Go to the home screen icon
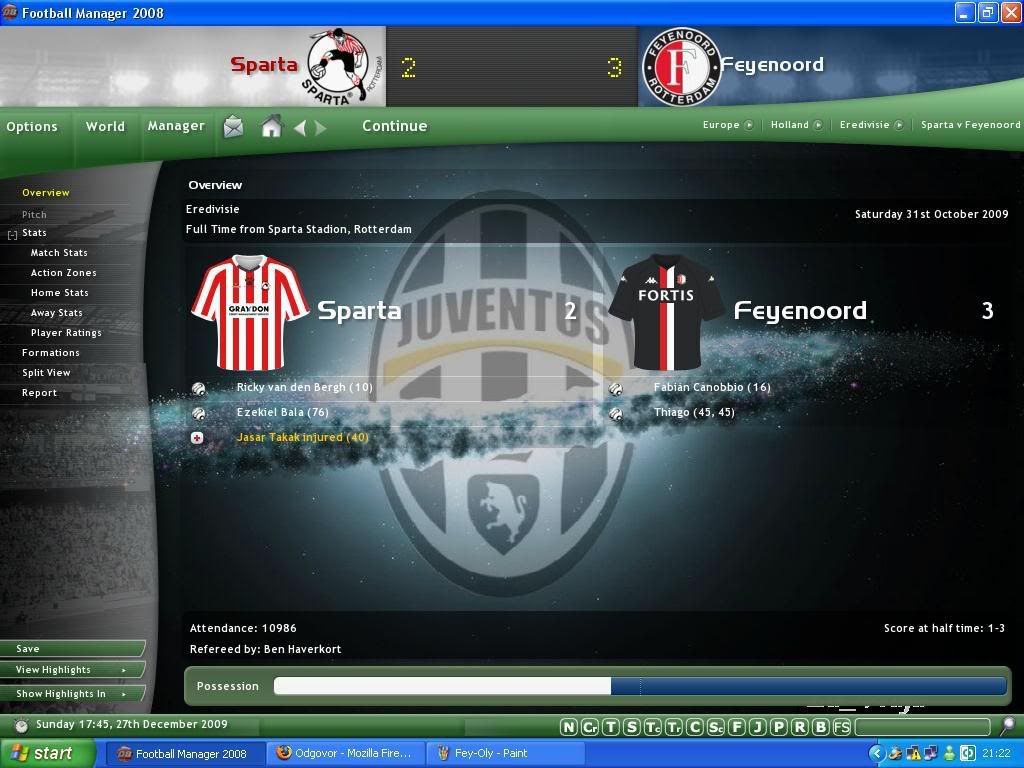The height and width of the screenshot is (768, 1024). [x=272, y=125]
